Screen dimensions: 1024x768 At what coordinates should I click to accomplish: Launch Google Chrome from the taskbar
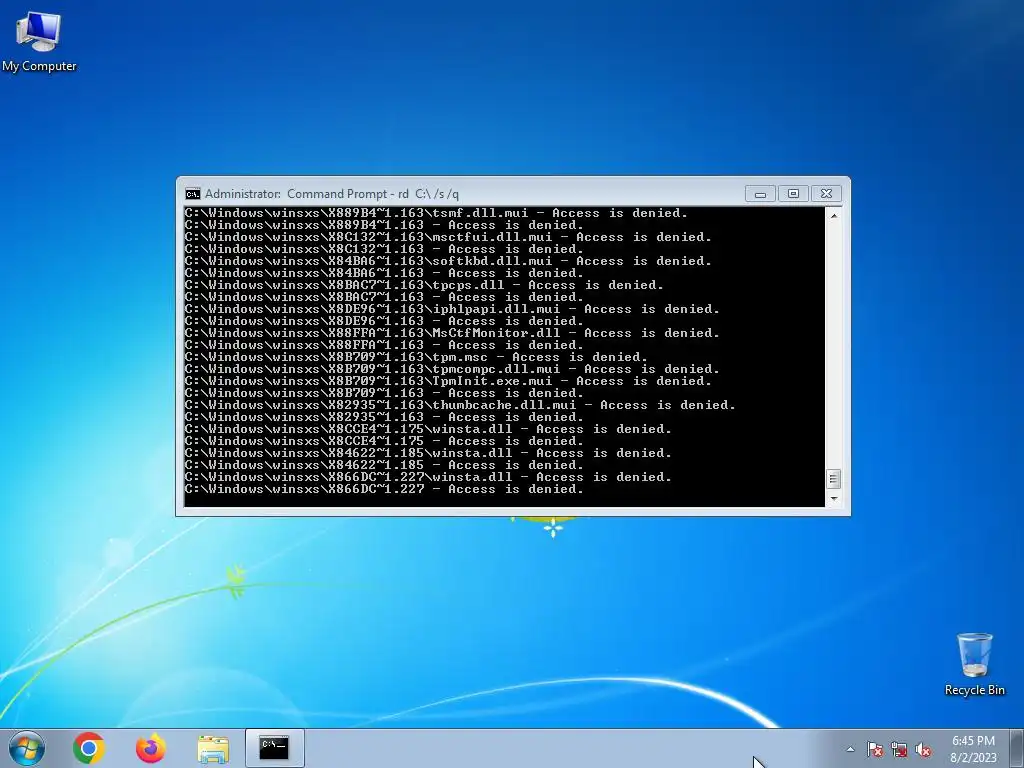point(89,748)
